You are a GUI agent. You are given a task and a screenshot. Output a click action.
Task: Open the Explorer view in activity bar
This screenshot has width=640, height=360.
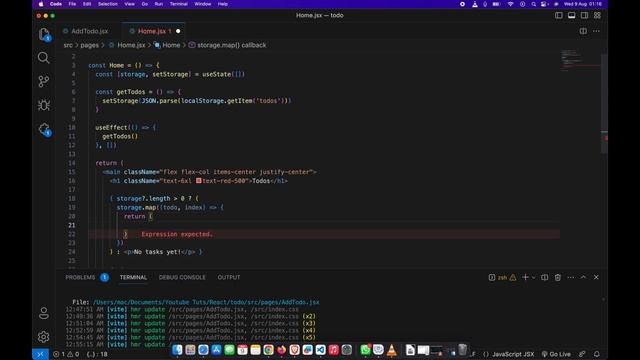[x=44, y=34]
